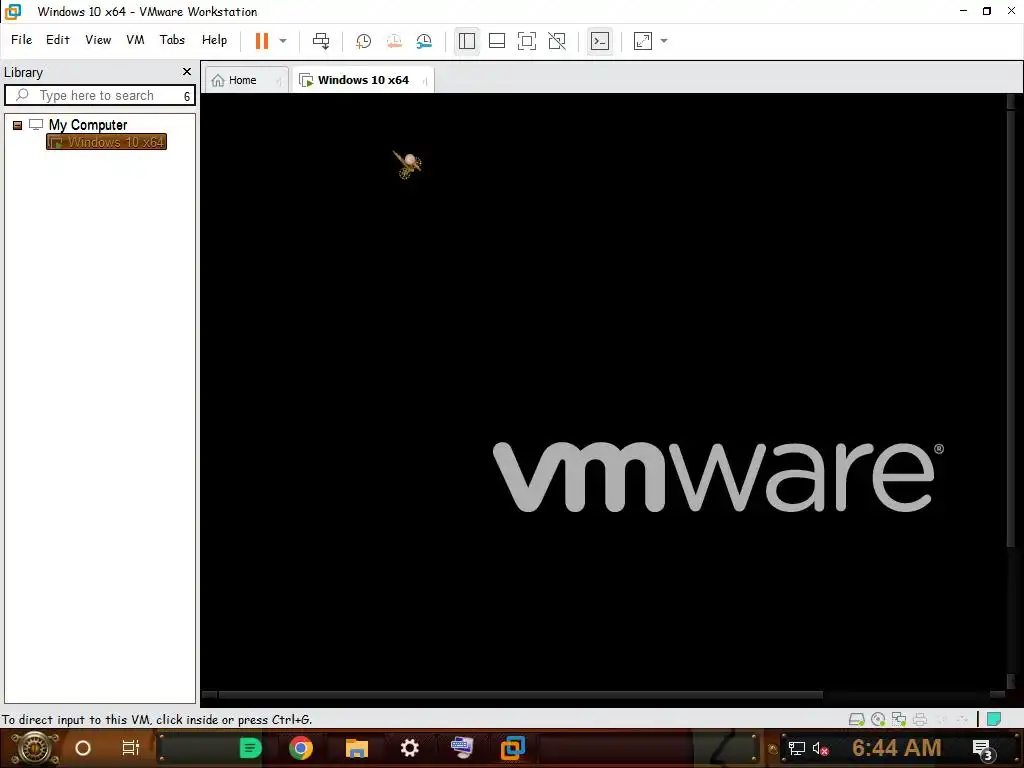Close the Windows 10 x64 tab
The height and width of the screenshot is (768, 1024).
[x=425, y=81]
